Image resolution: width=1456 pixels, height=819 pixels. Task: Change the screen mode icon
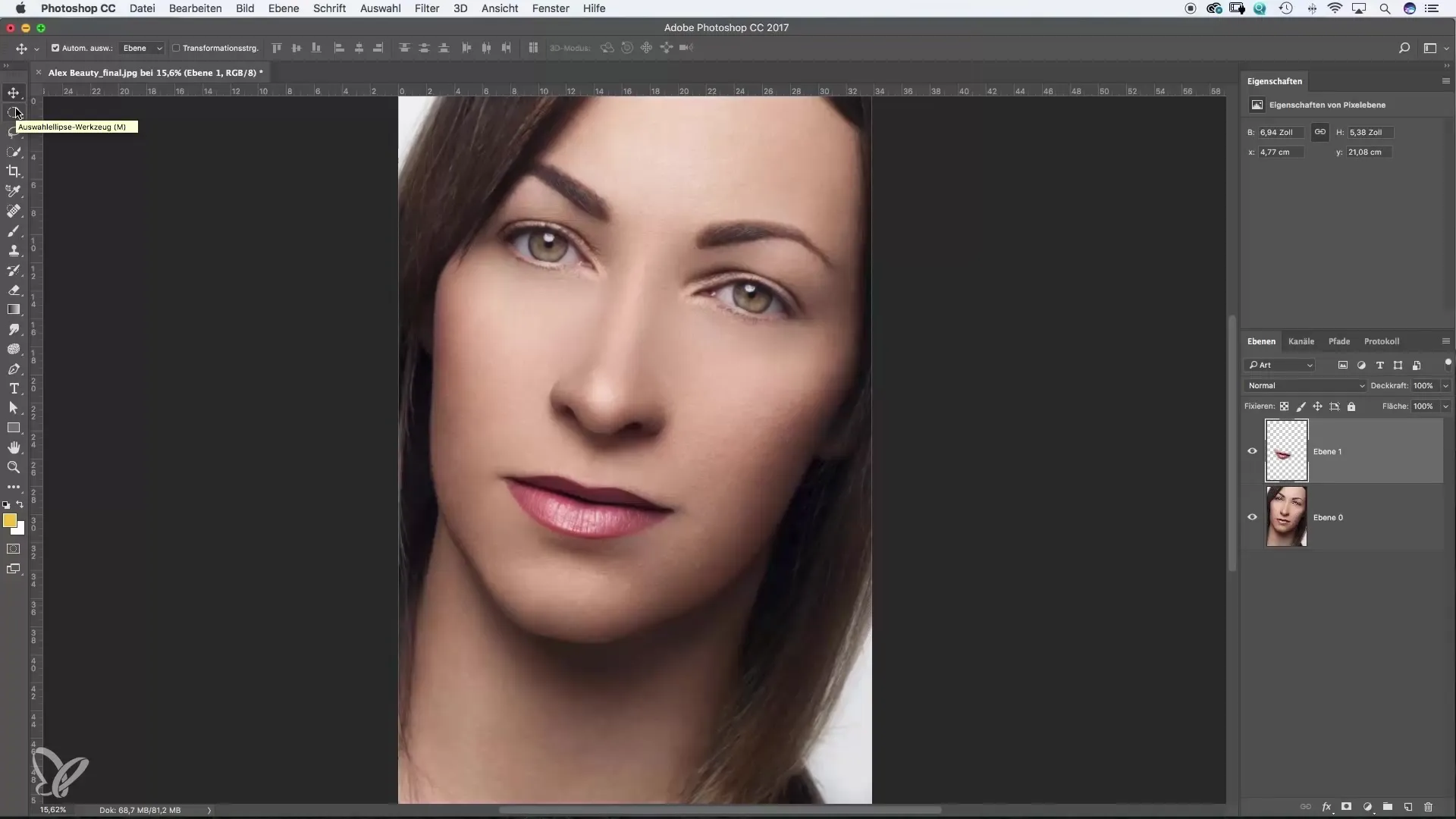tap(14, 569)
